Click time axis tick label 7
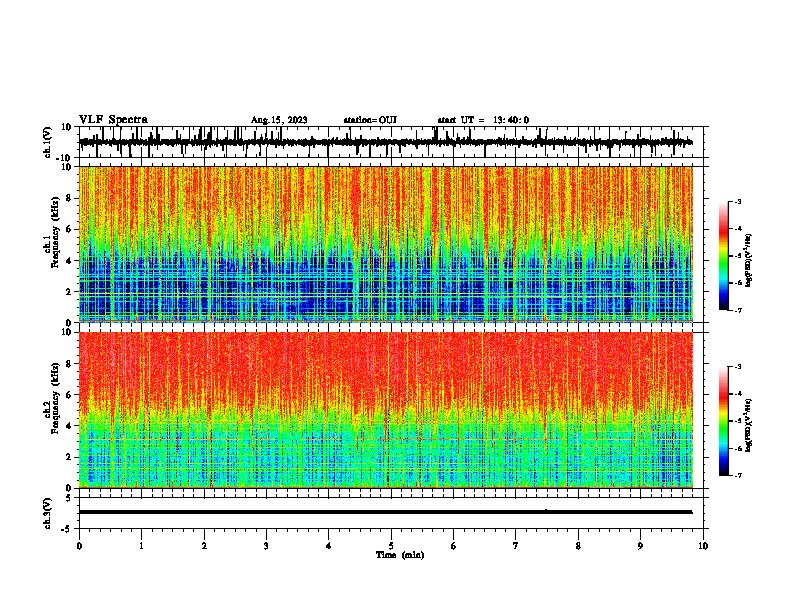792x612 pixels. tap(516, 546)
